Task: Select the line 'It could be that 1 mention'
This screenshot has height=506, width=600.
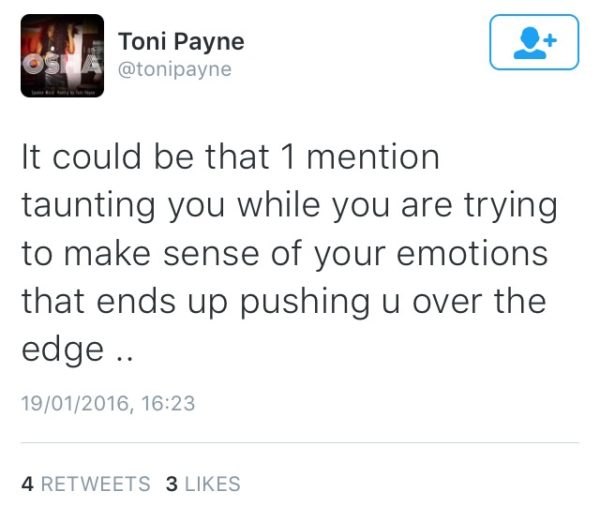Action: pos(230,157)
